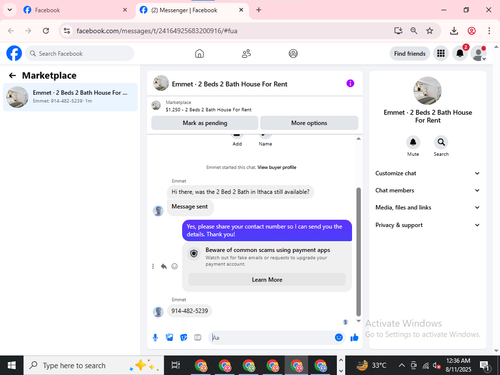Image resolution: width=500 pixels, height=375 pixels.
Task: Select the Messenger | Facebook tab
Action: coord(192,10)
